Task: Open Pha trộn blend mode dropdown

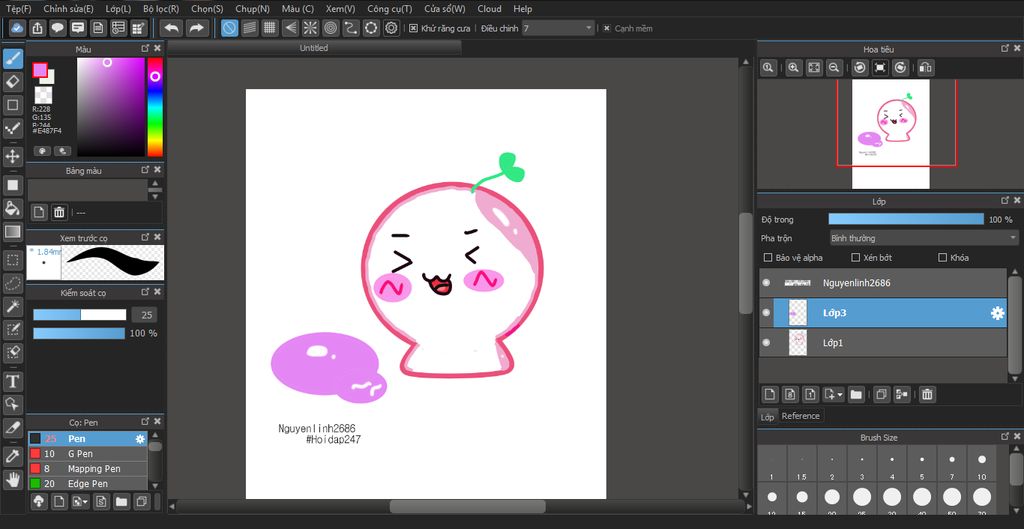Action: 923,238
